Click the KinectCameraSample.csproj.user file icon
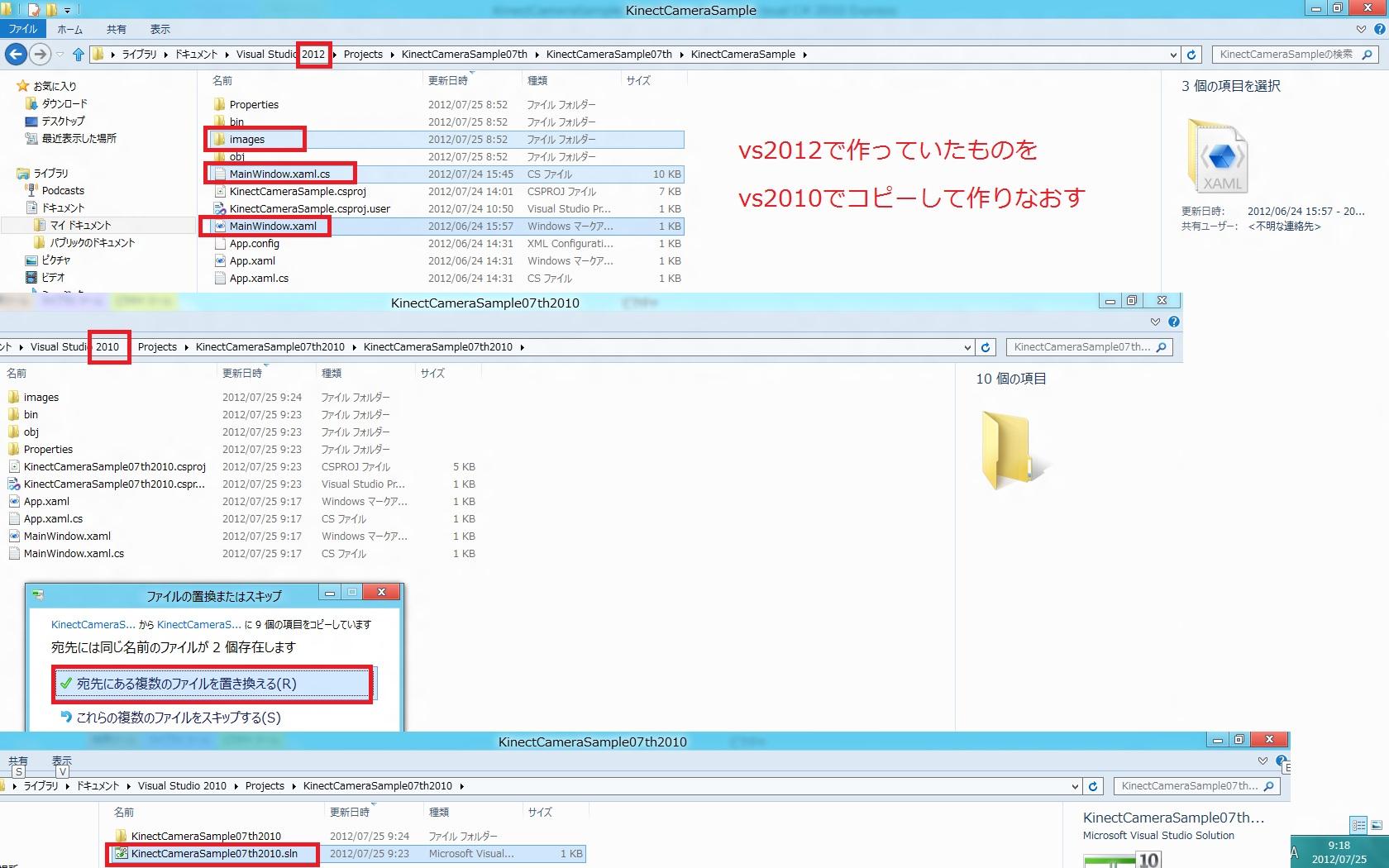Image resolution: width=1389 pixels, height=868 pixels. click(219, 208)
